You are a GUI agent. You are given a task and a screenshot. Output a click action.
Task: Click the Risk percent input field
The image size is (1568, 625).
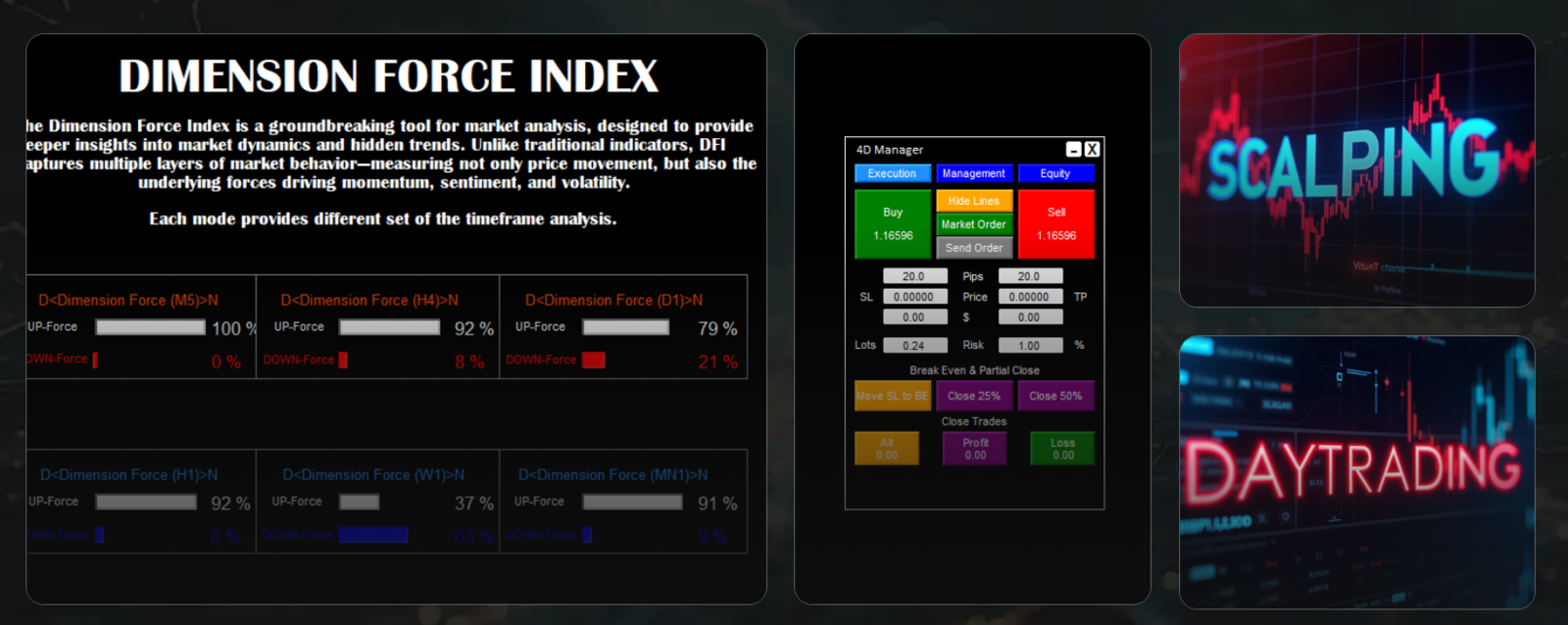[1030, 346]
